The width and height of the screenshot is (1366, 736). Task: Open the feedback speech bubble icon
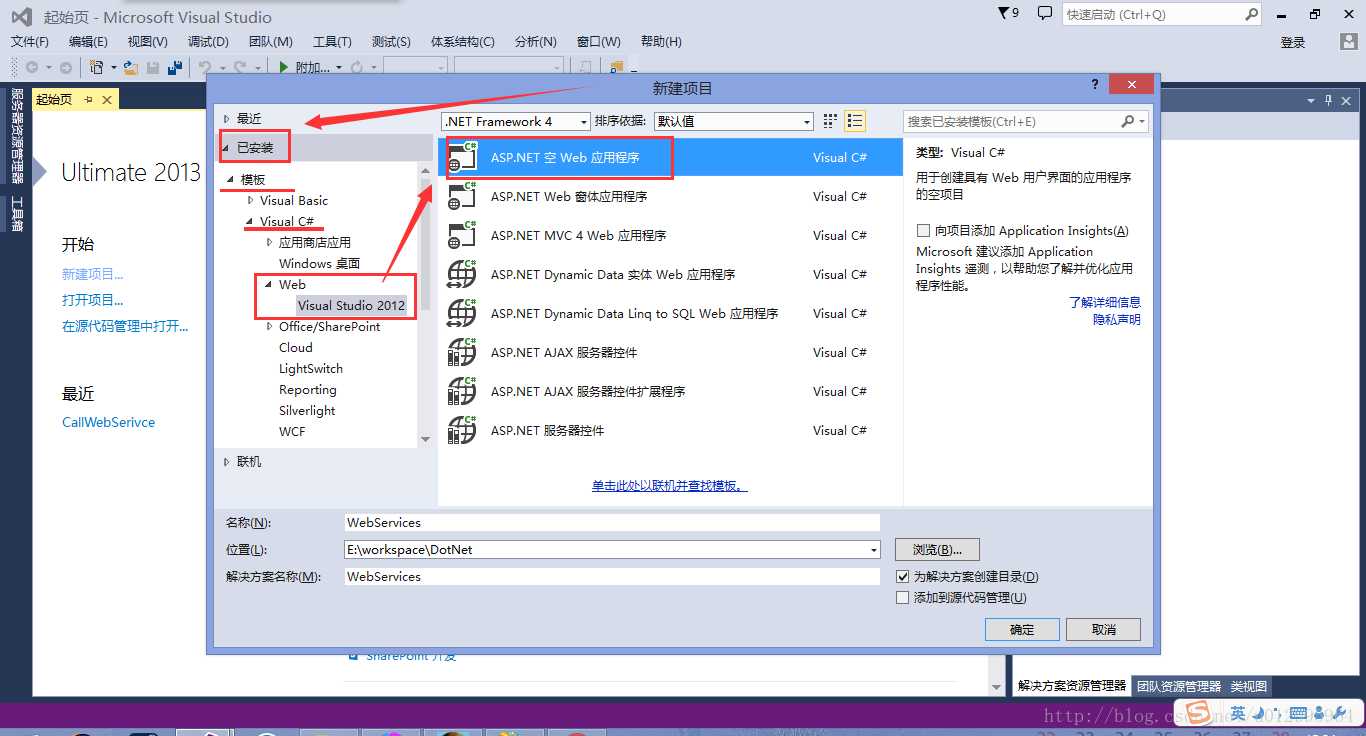click(1045, 13)
